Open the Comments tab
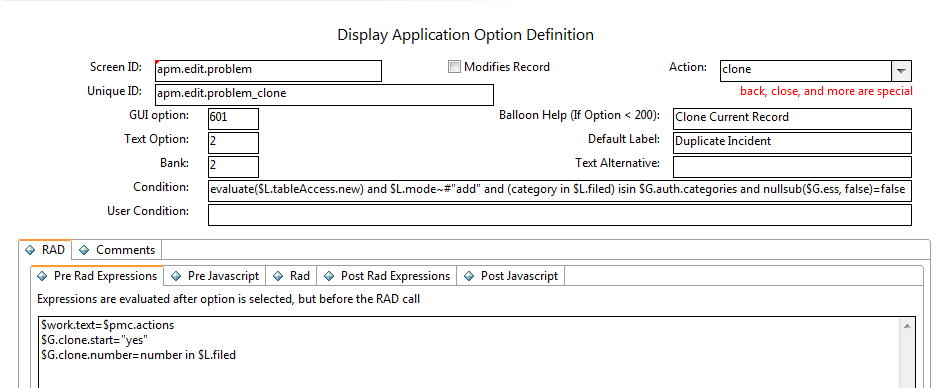The width and height of the screenshot is (937, 388). 117,250
